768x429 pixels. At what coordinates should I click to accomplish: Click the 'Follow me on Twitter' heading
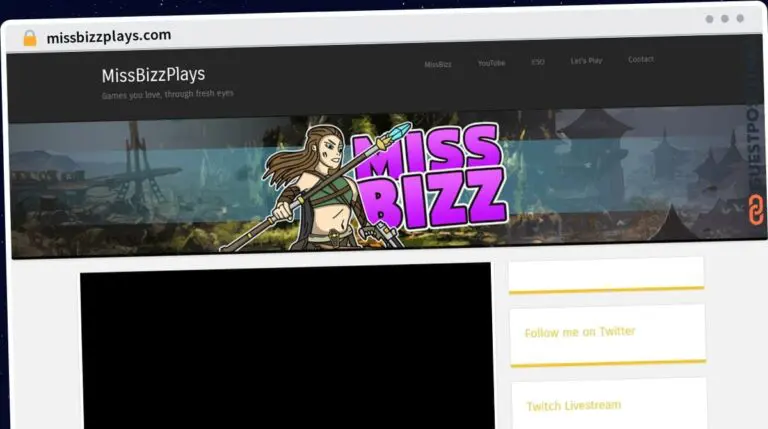click(x=579, y=332)
